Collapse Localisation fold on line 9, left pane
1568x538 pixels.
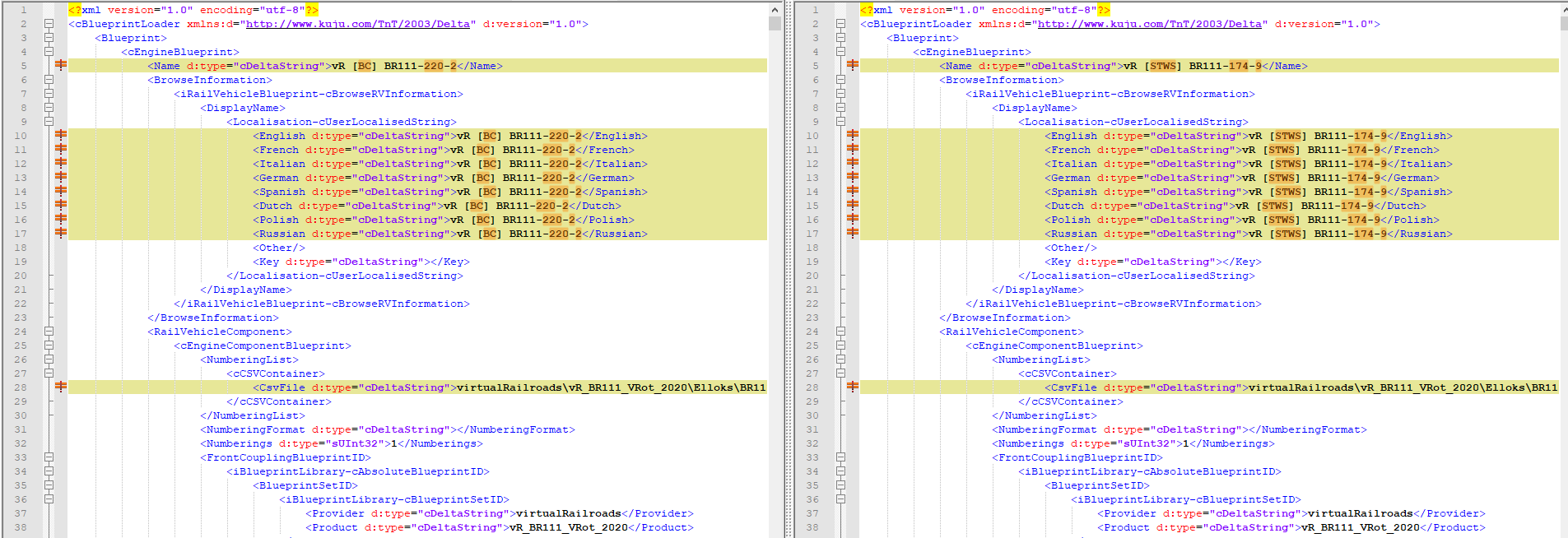pyautogui.click(x=49, y=122)
